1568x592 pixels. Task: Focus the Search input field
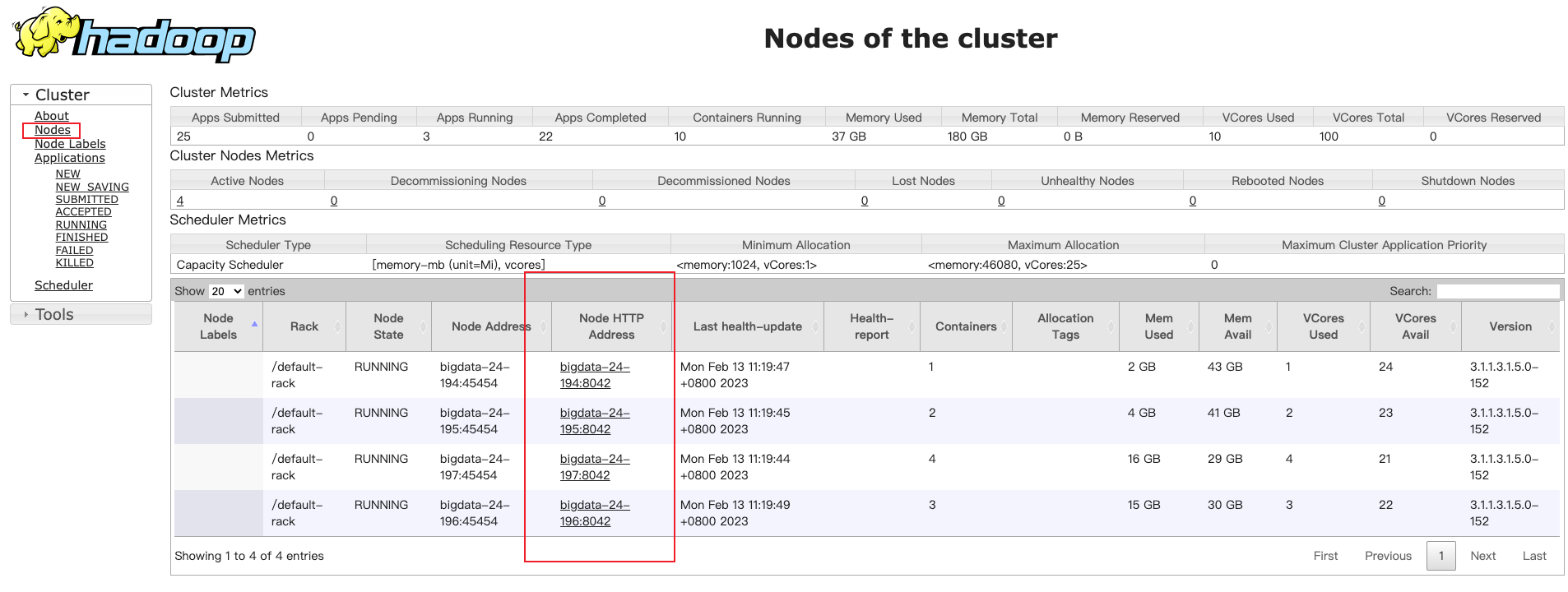click(1497, 291)
